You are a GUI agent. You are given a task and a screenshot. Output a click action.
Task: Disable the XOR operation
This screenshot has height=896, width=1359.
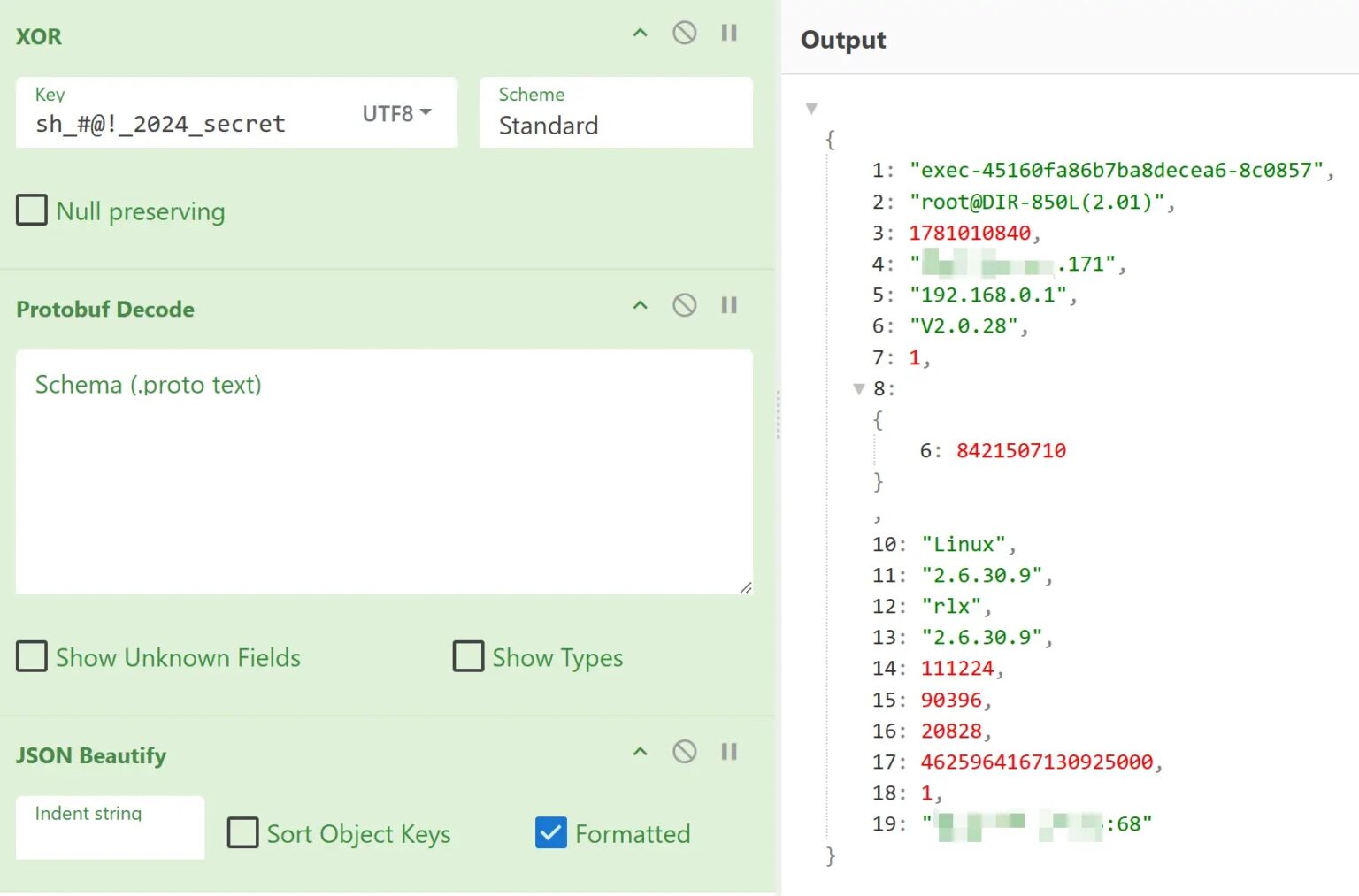click(x=684, y=34)
